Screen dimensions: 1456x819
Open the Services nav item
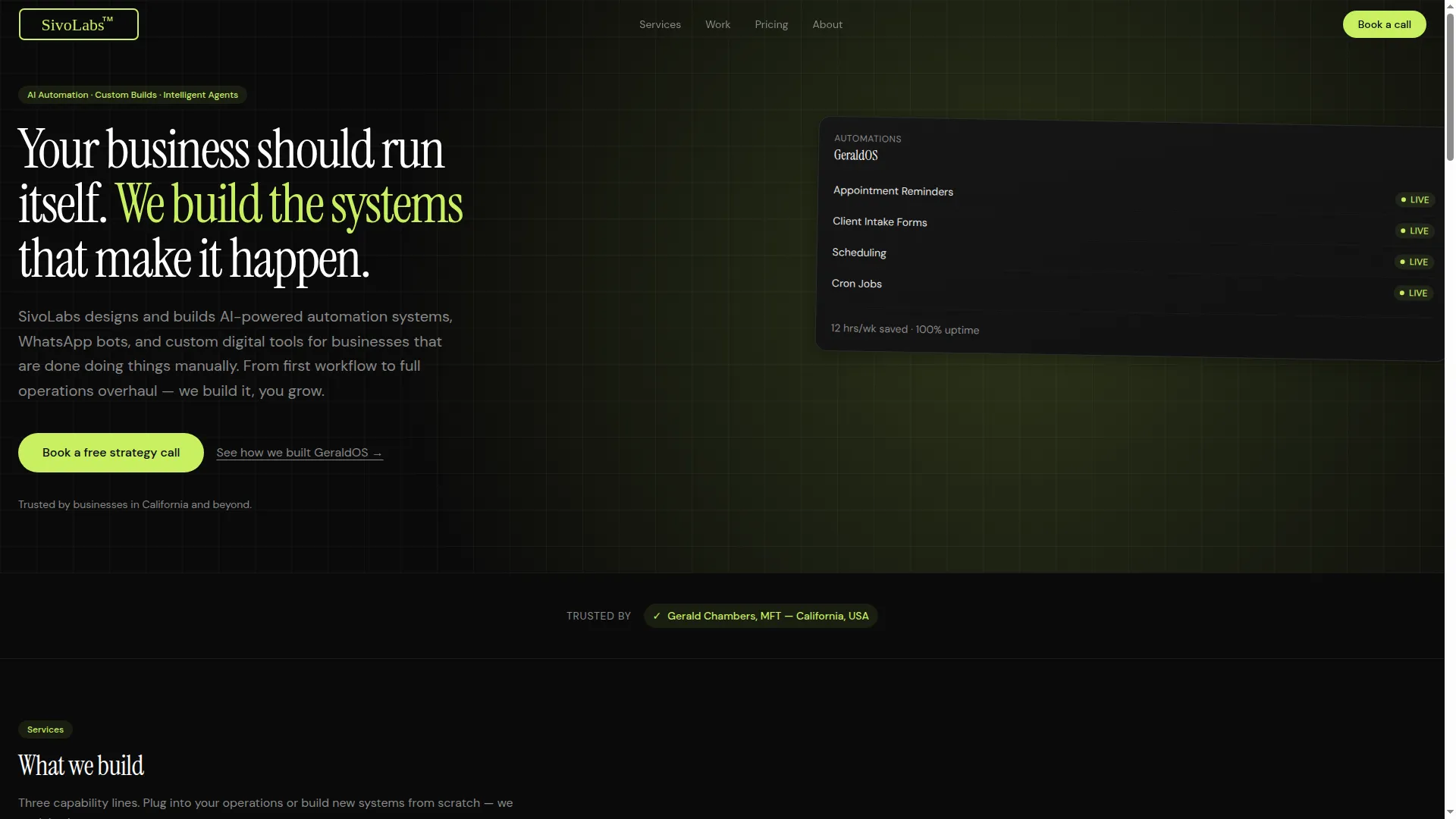[660, 24]
